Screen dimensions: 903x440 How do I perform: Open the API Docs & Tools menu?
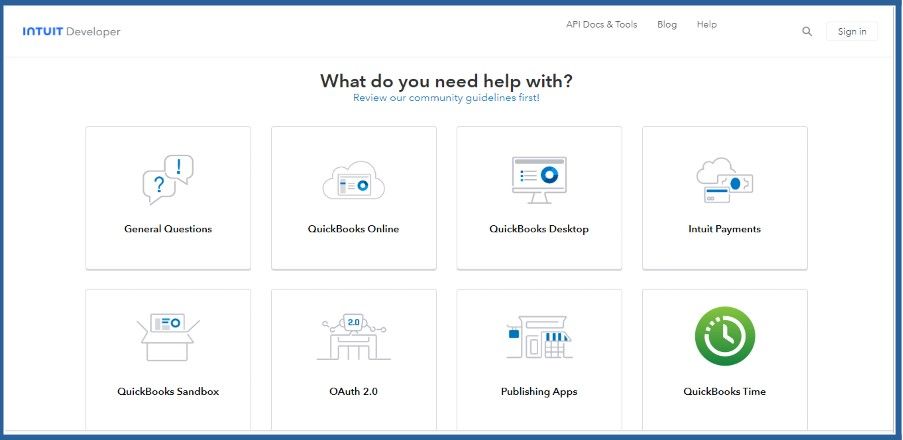[602, 25]
